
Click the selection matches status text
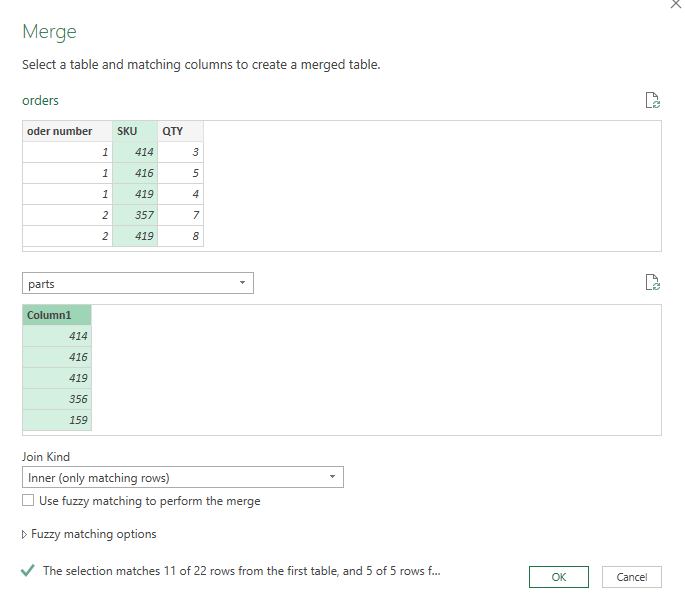[242, 571]
